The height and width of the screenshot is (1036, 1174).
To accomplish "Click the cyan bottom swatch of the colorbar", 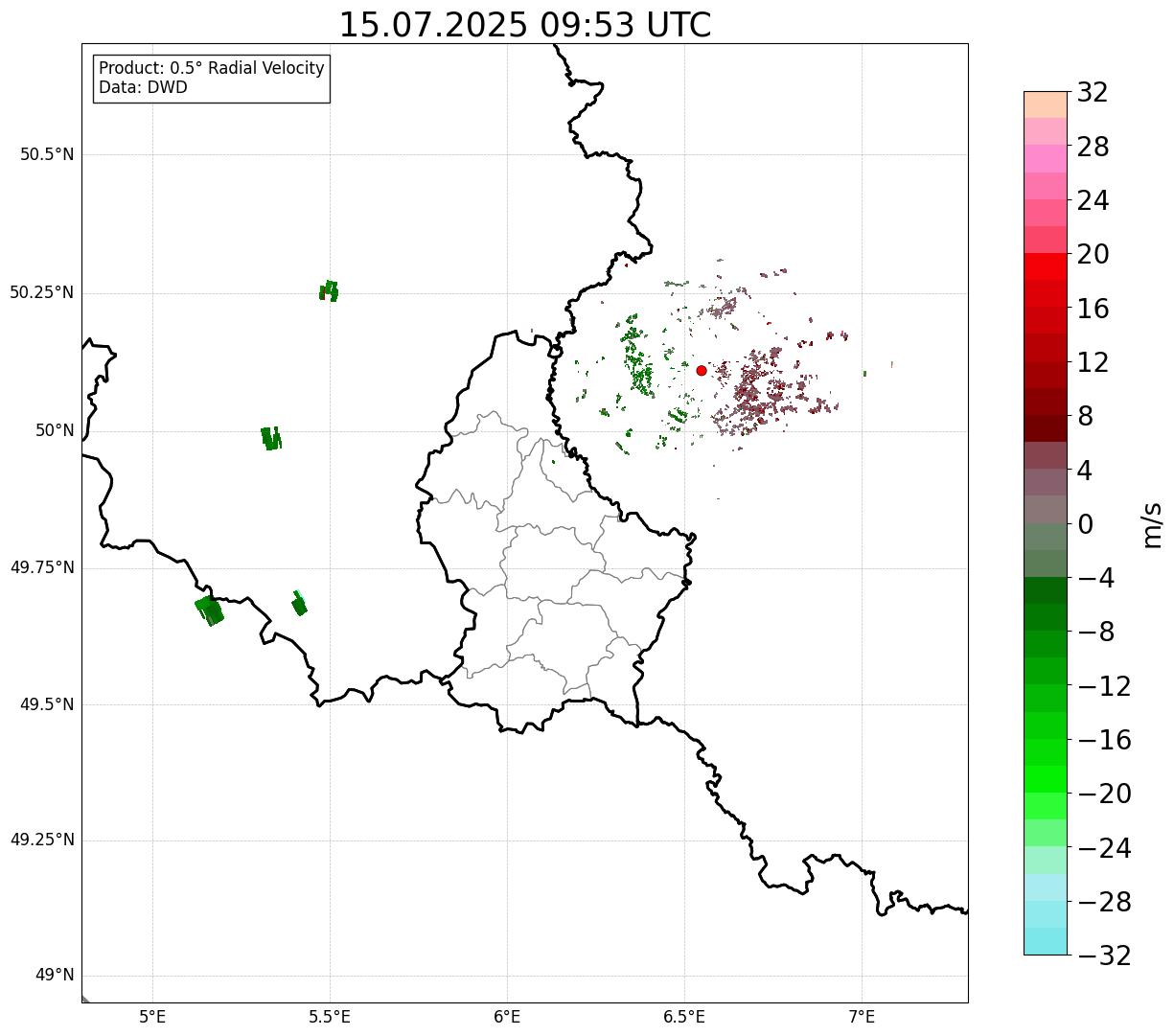I will (1046, 941).
